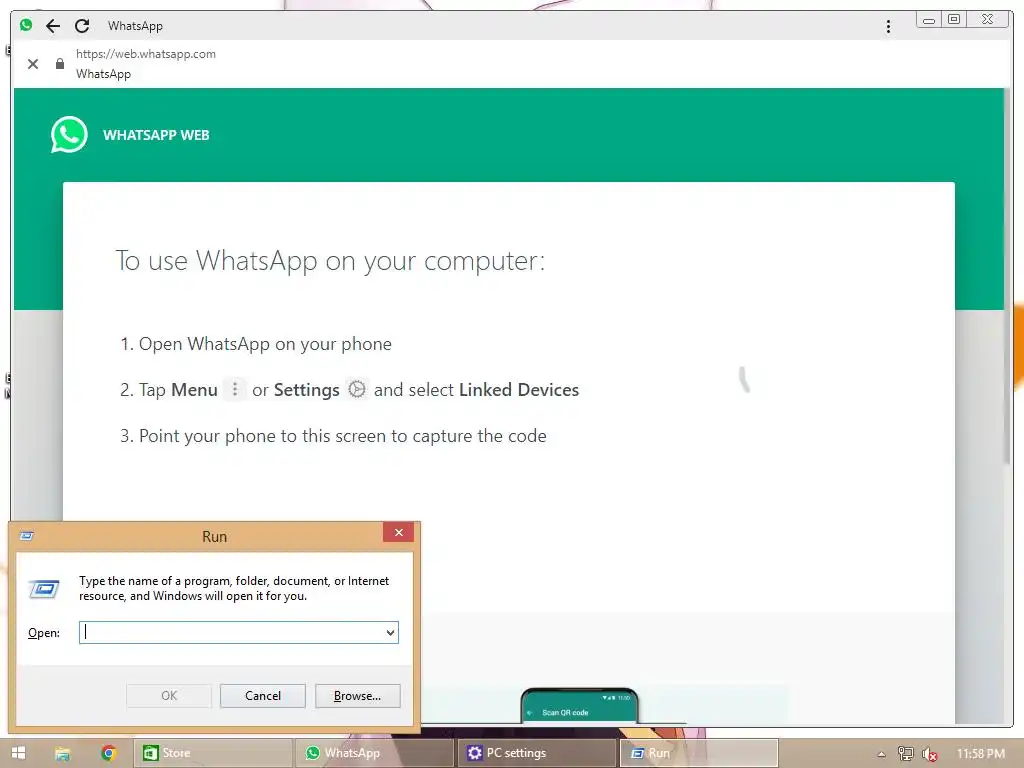Click the large Run program icon
Viewport: 1024px width, 768px height.
(x=44, y=588)
